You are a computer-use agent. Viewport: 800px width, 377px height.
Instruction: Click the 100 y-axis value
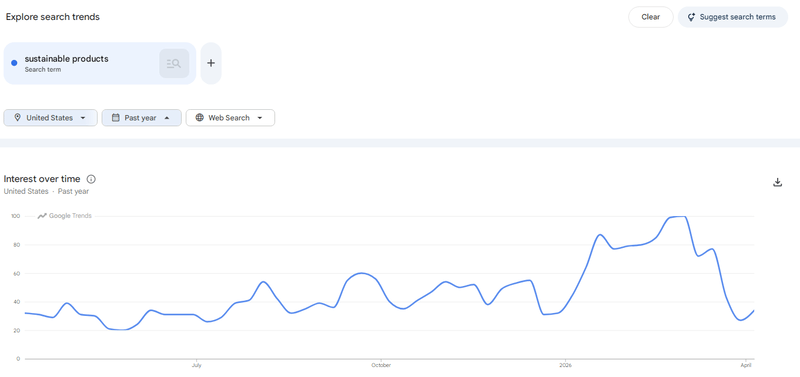click(x=15, y=216)
